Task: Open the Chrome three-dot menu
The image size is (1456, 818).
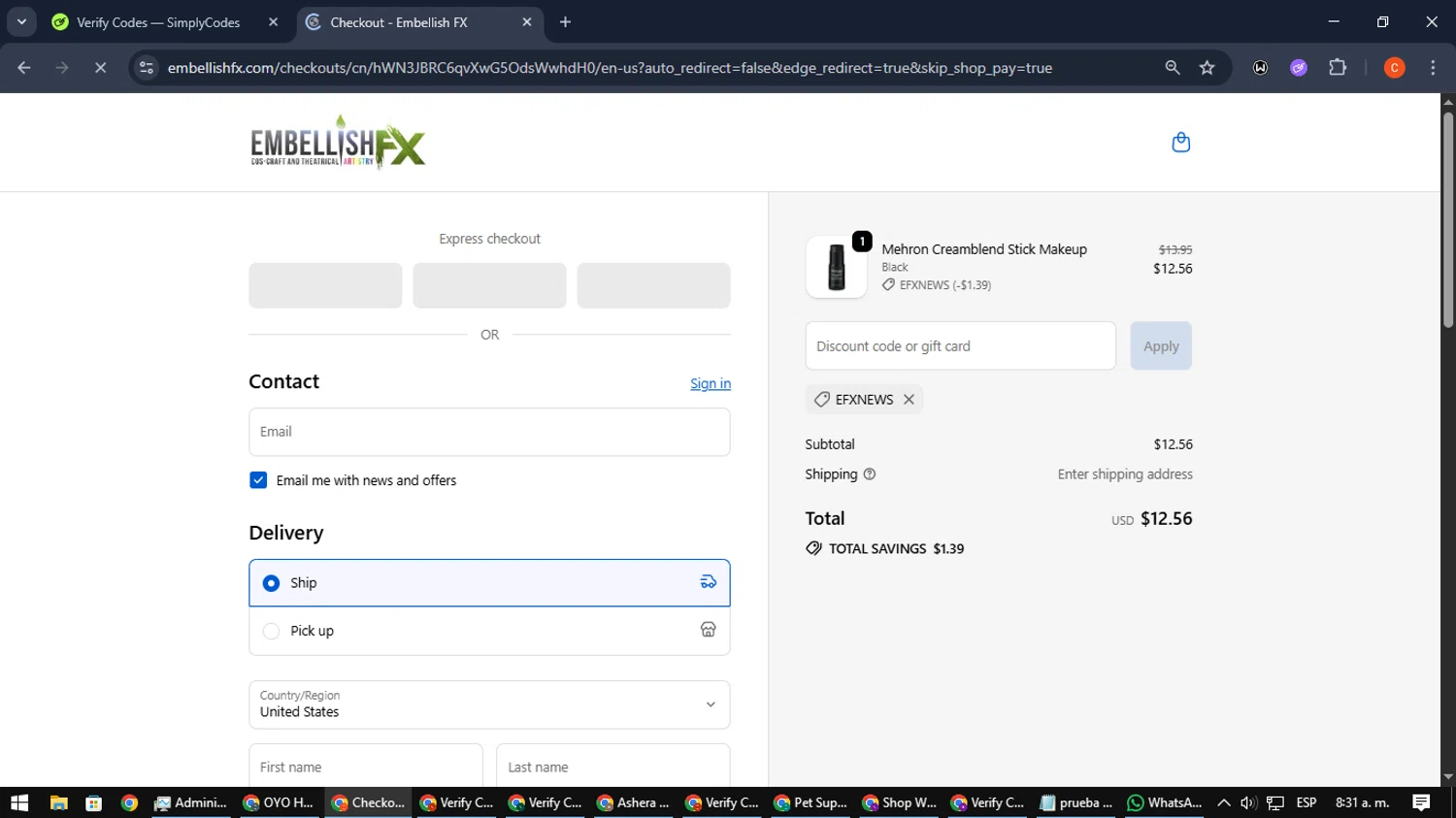Action: (x=1433, y=68)
